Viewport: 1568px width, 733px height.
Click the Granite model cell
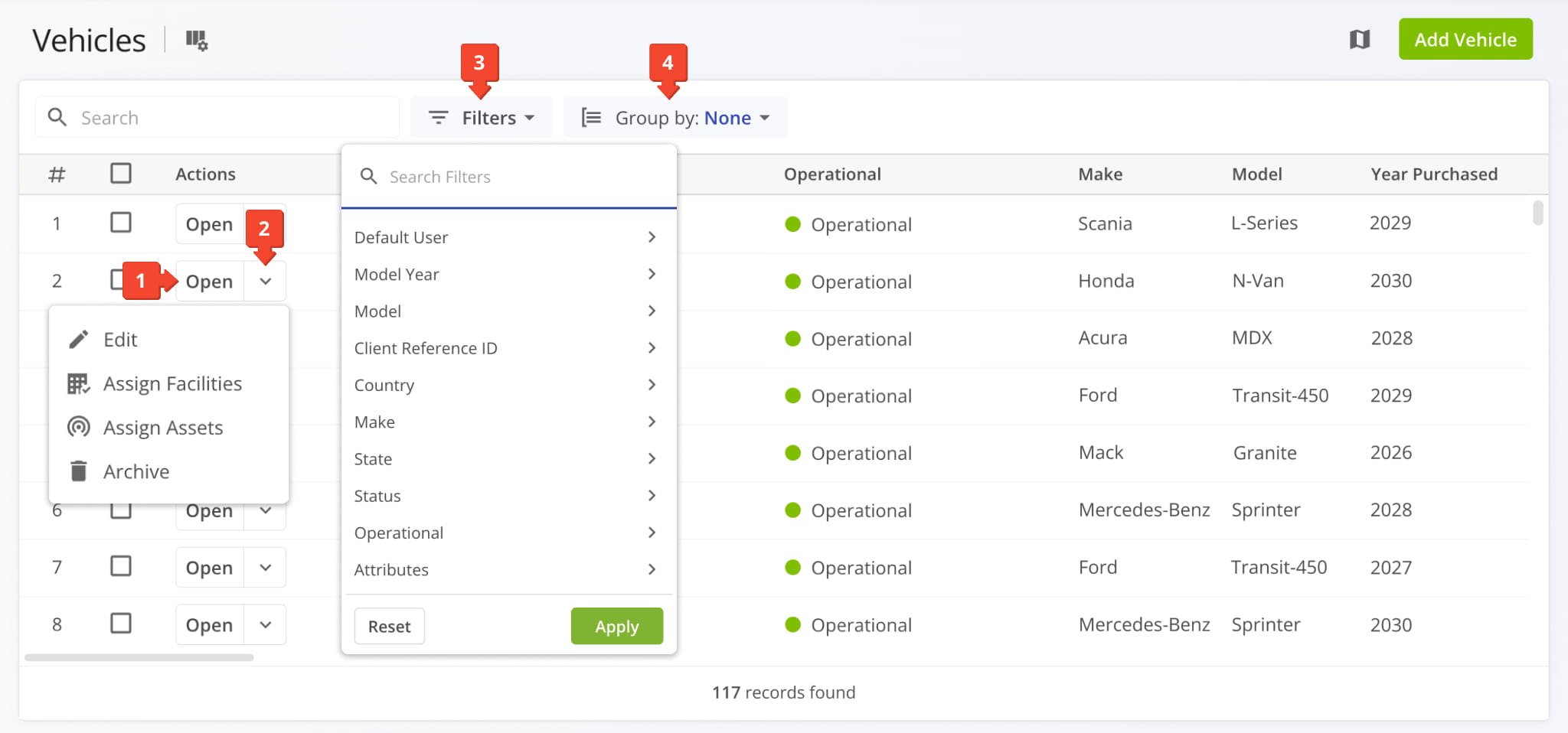point(1265,453)
